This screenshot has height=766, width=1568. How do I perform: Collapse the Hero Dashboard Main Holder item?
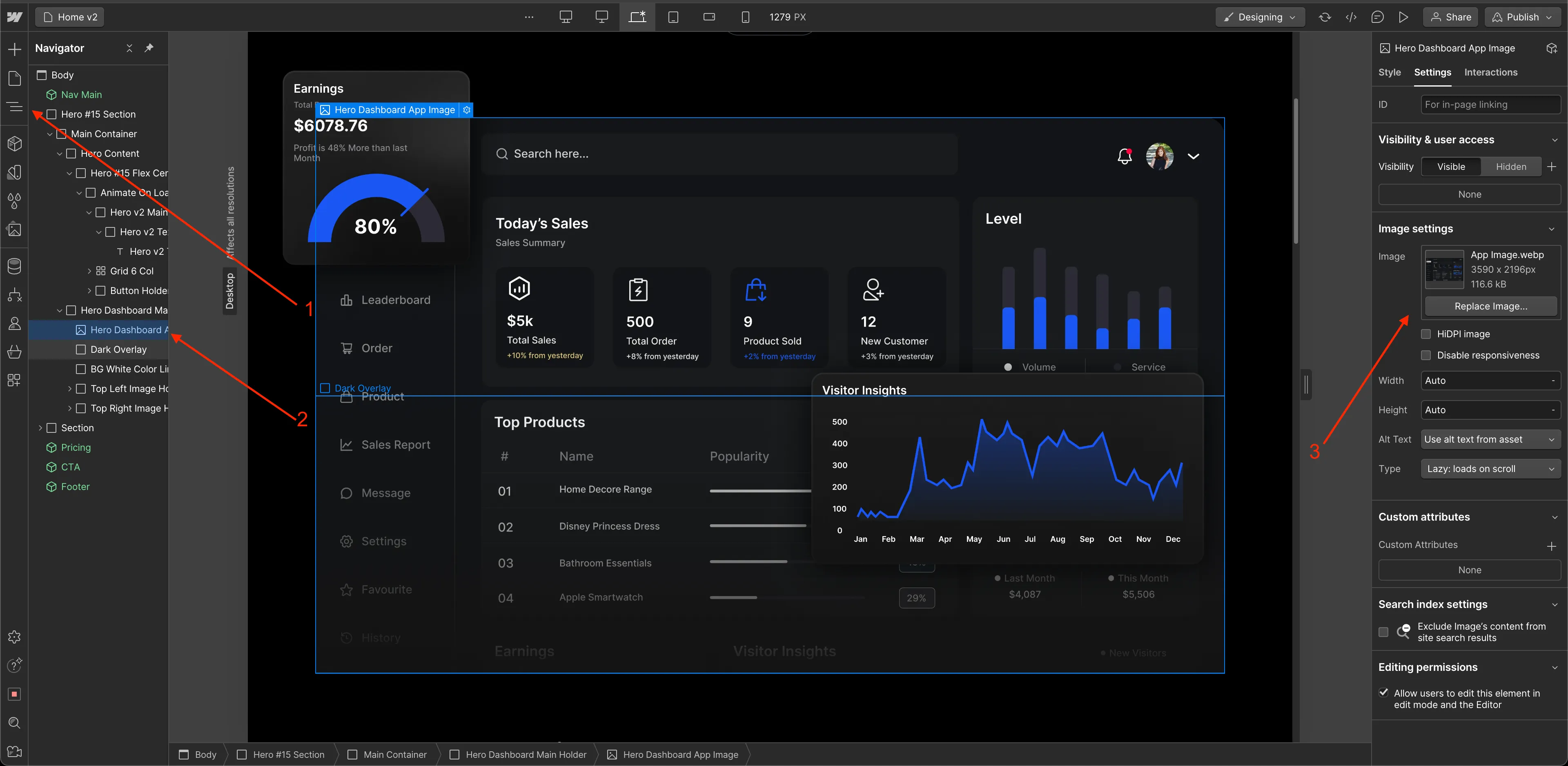pos(60,311)
